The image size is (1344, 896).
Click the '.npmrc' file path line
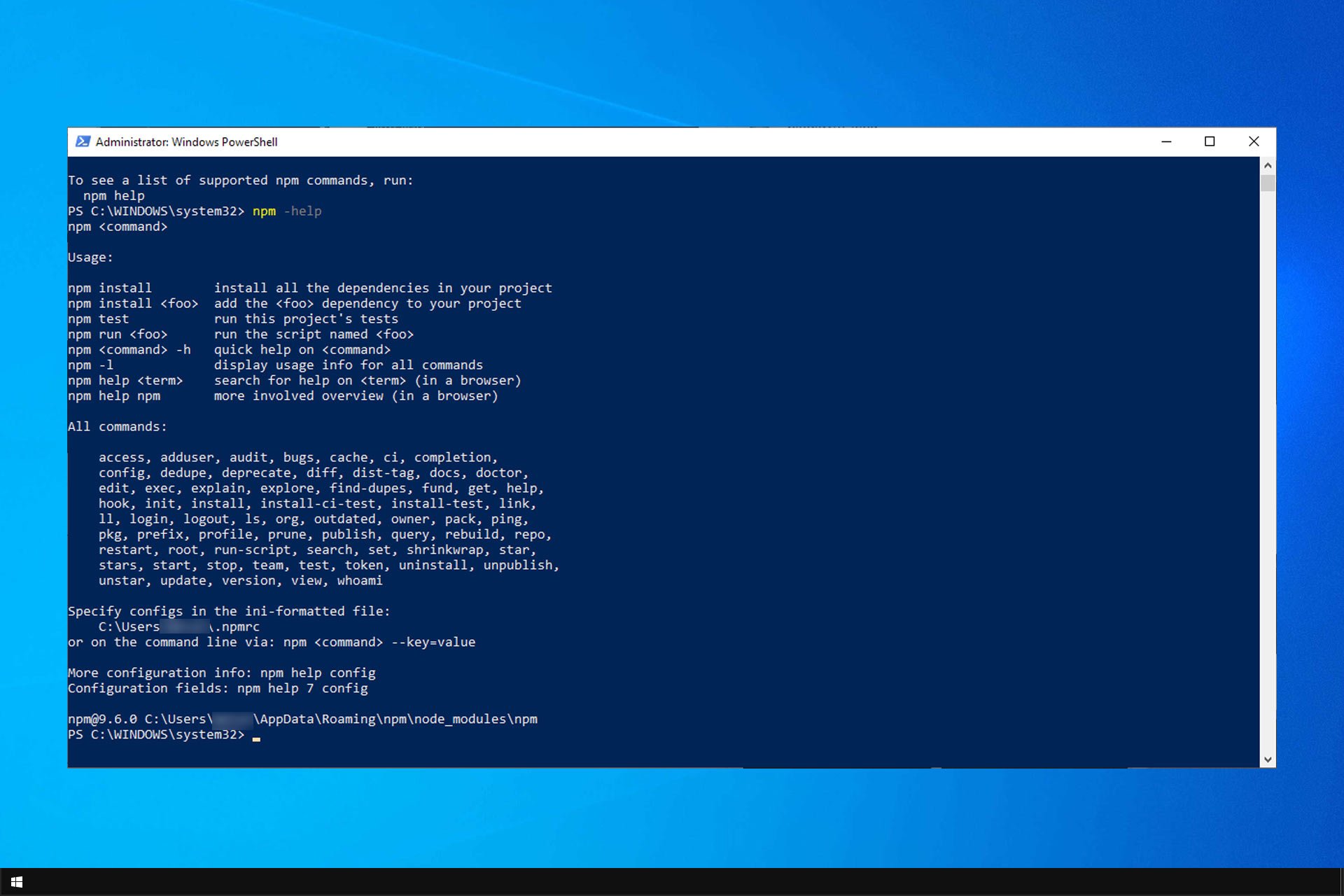pos(179,627)
